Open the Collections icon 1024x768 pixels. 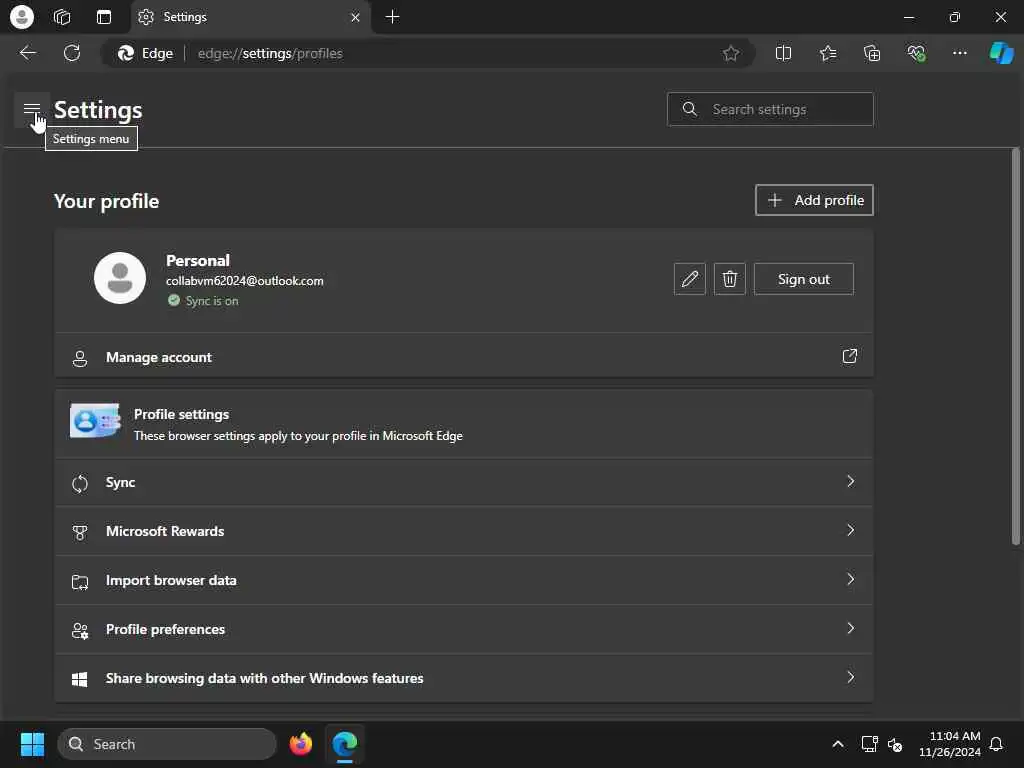(x=872, y=54)
